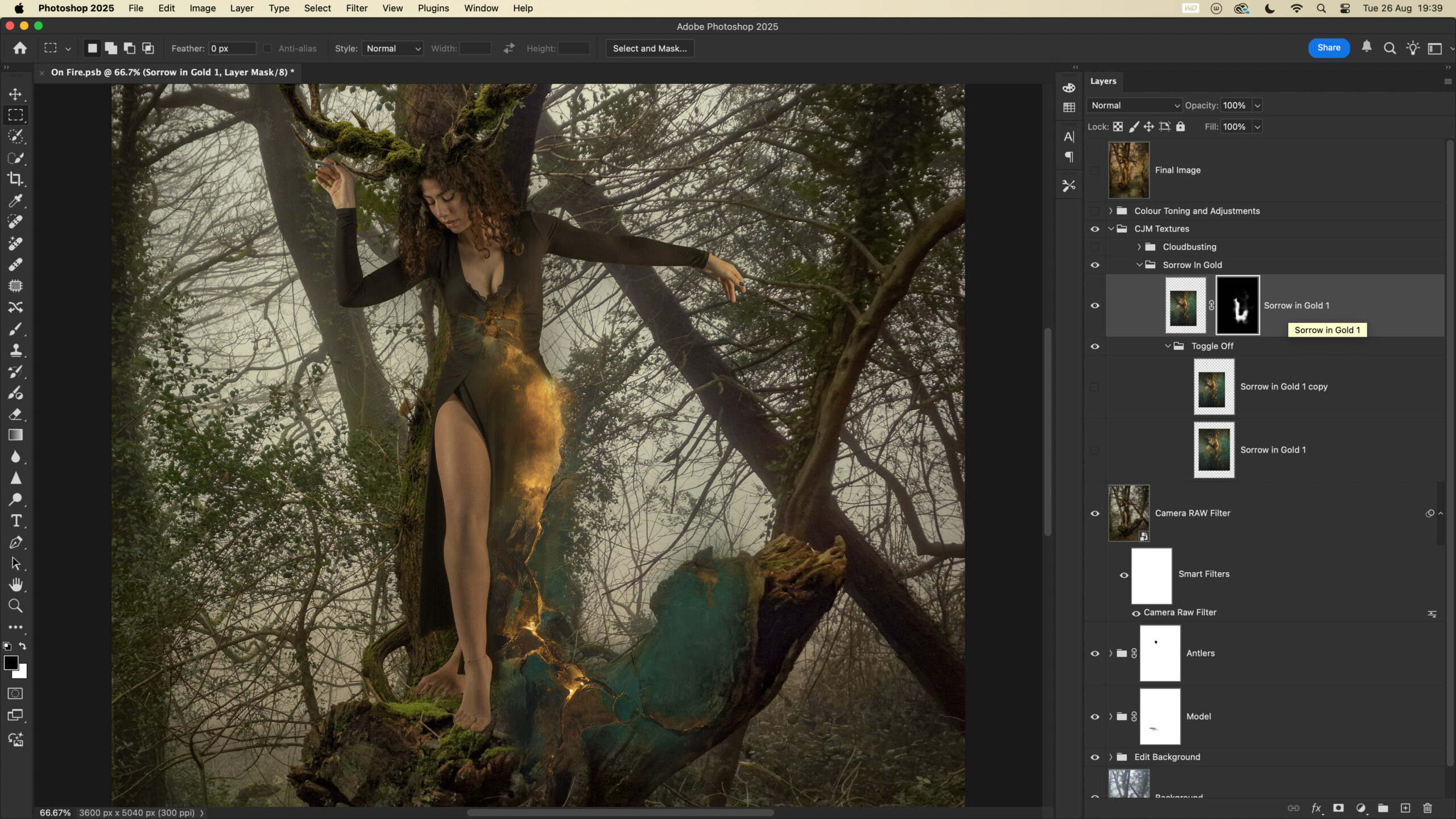Click the blue Share button

pyautogui.click(x=1328, y=48)
